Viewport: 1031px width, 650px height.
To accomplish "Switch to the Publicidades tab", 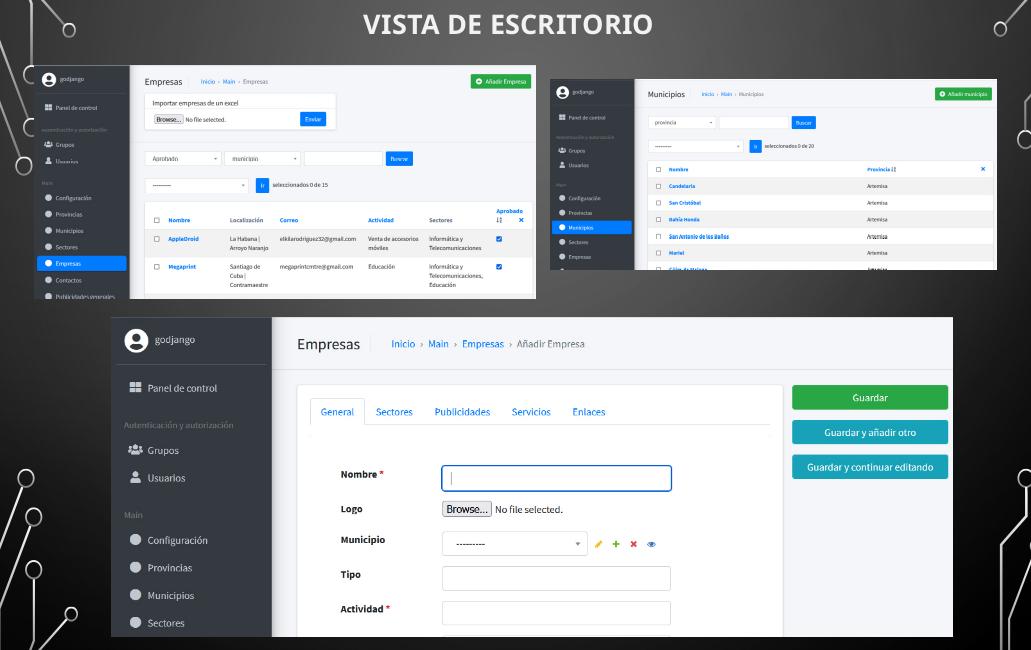I will tap(462, 412).
